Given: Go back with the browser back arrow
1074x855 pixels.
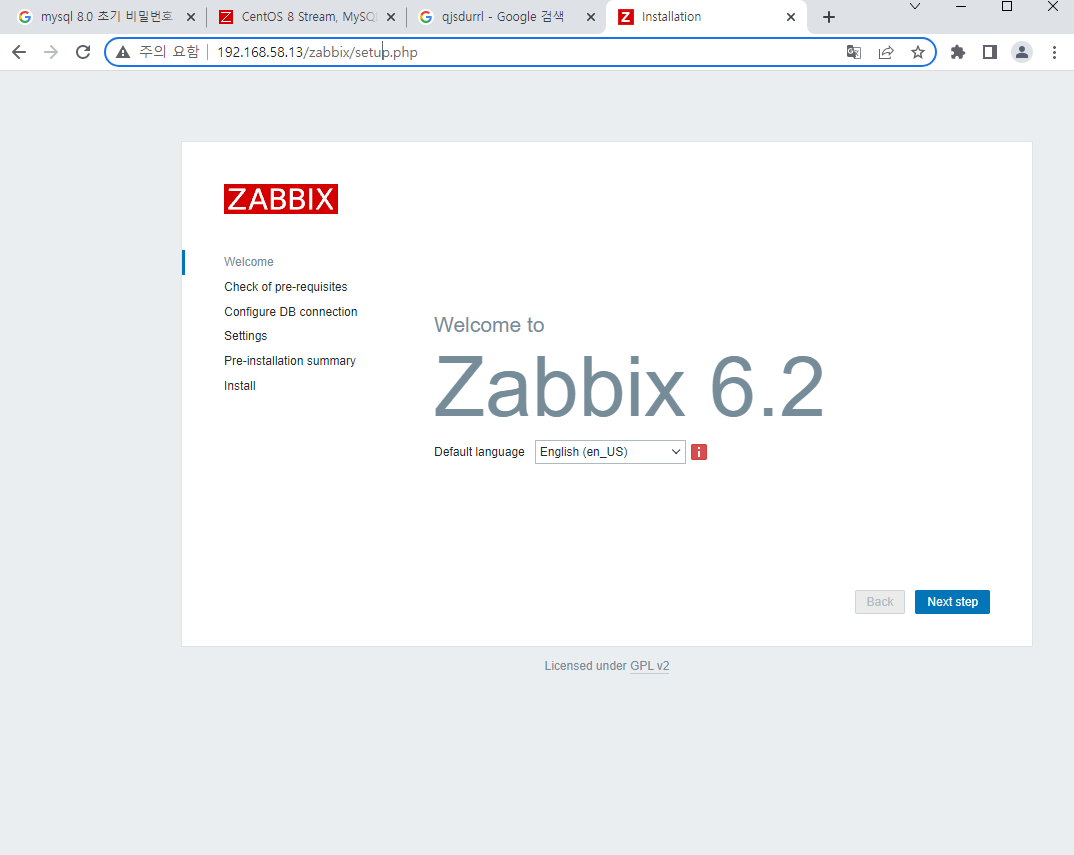Looking at the screenshot, I should click(x=18, y=52).
